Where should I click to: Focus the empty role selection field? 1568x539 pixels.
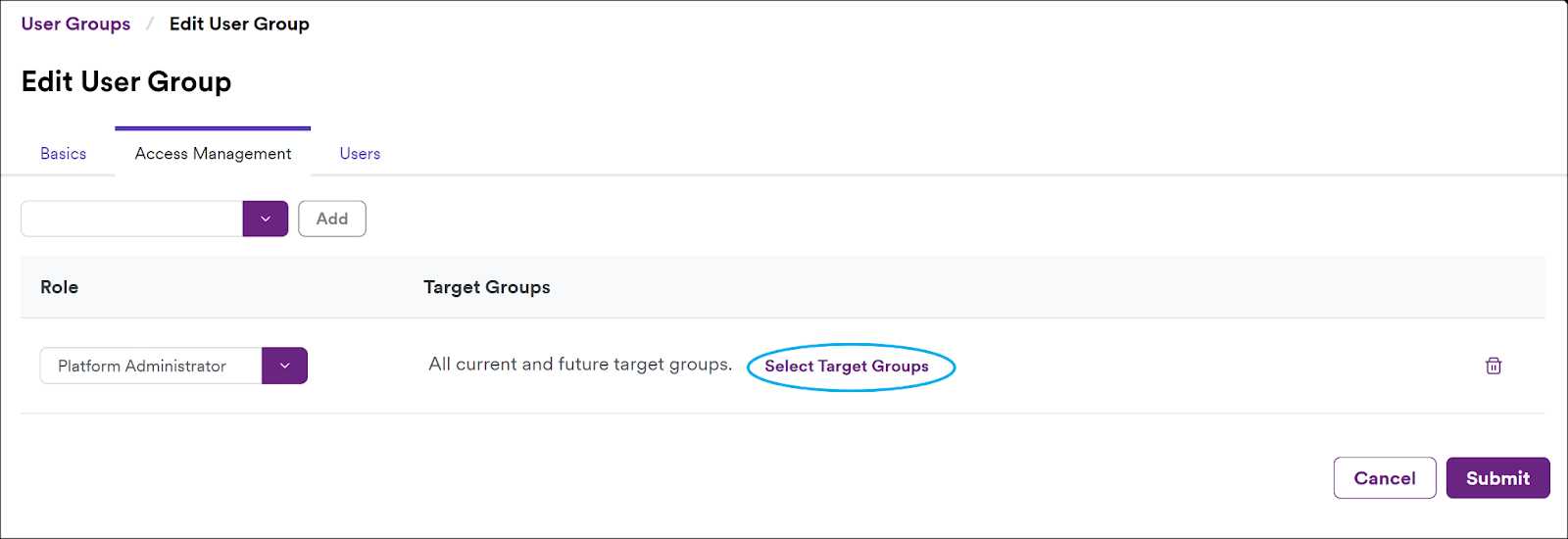(x=132, y=219)
